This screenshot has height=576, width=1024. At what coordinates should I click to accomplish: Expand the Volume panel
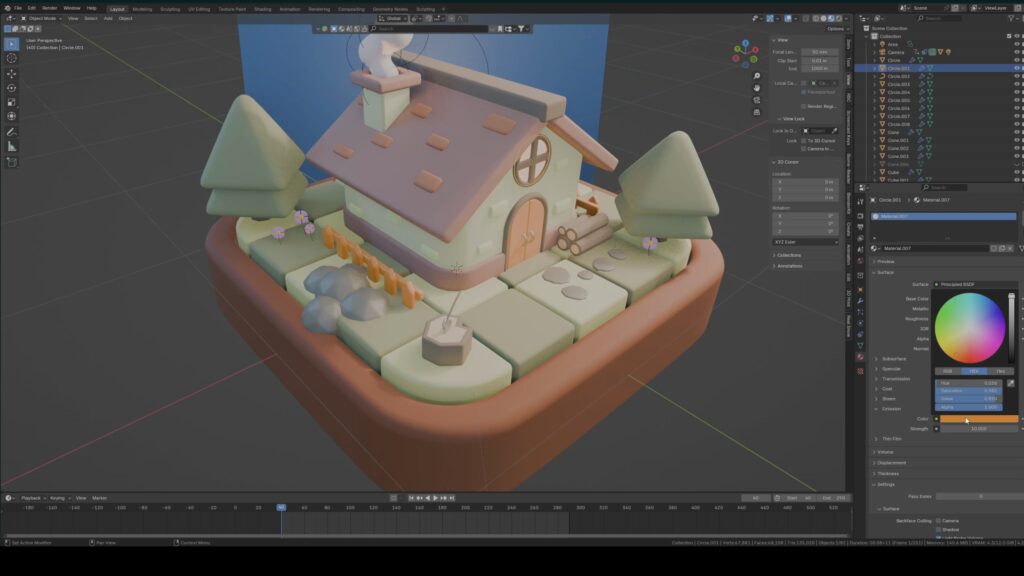886,452
